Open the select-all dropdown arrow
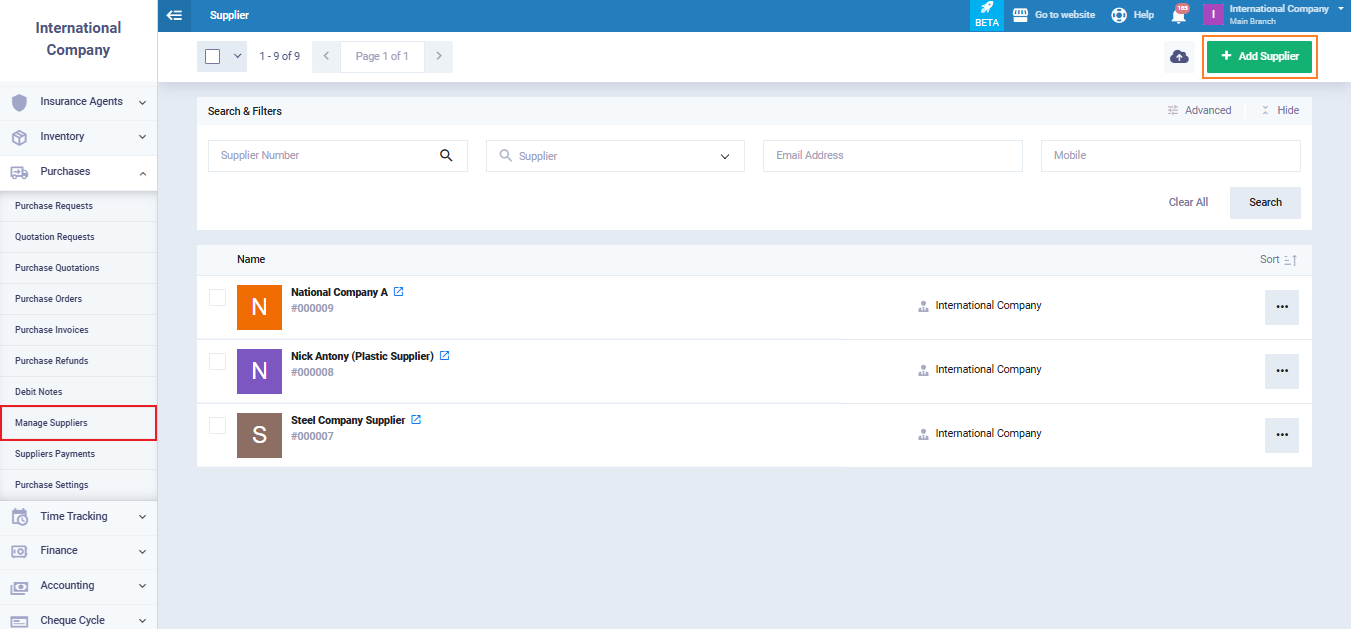Image resolution: width=1351 pixels, height=629 pixels. click(238, 57)
